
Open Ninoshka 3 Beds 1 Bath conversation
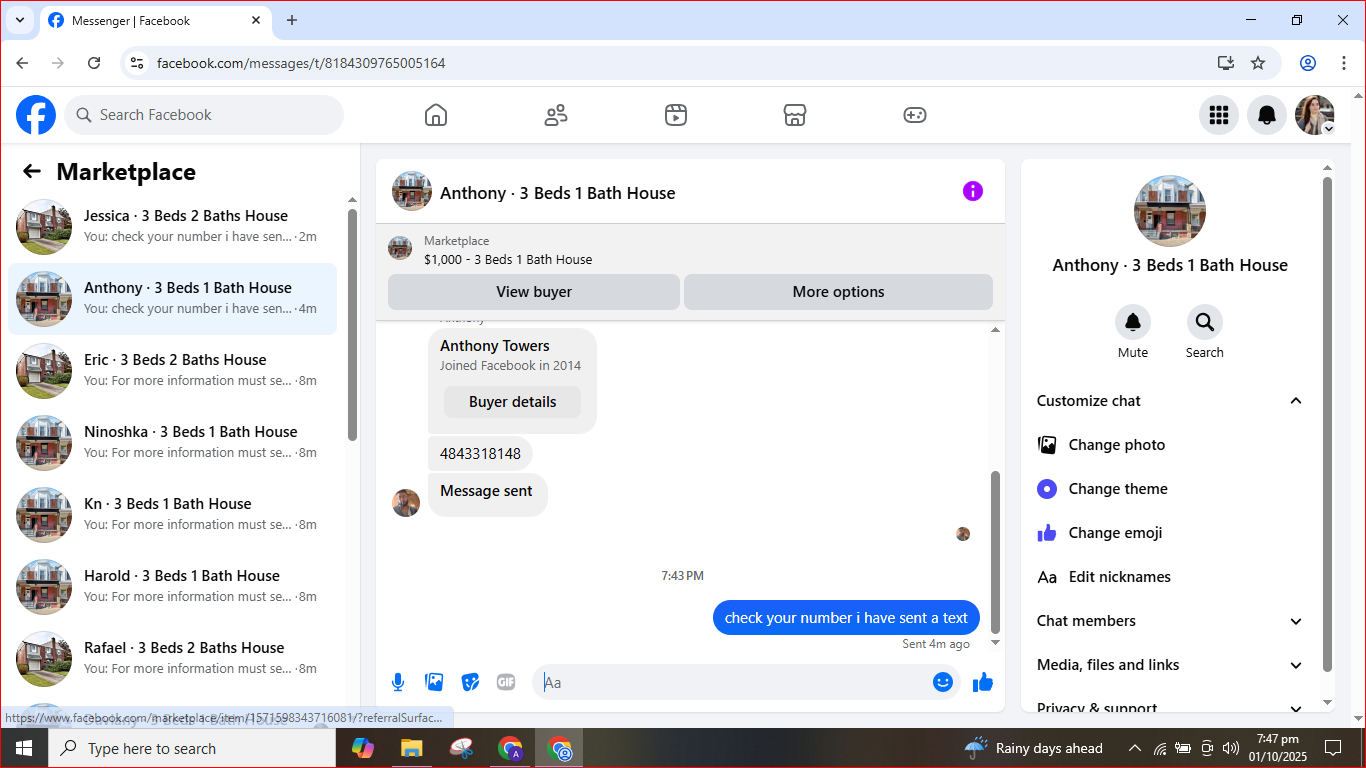[172, 443]
